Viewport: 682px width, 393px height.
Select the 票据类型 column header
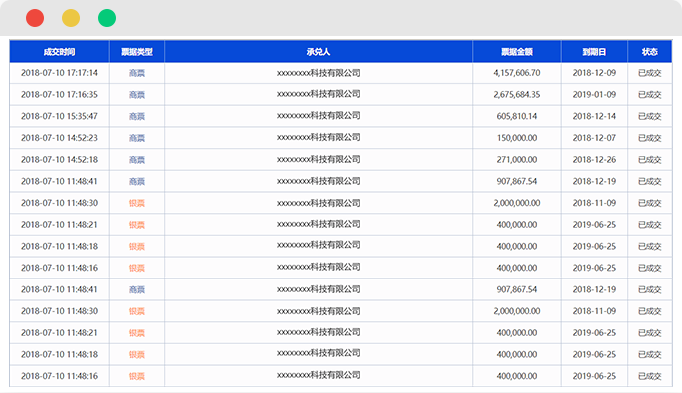tap(137, 52)
